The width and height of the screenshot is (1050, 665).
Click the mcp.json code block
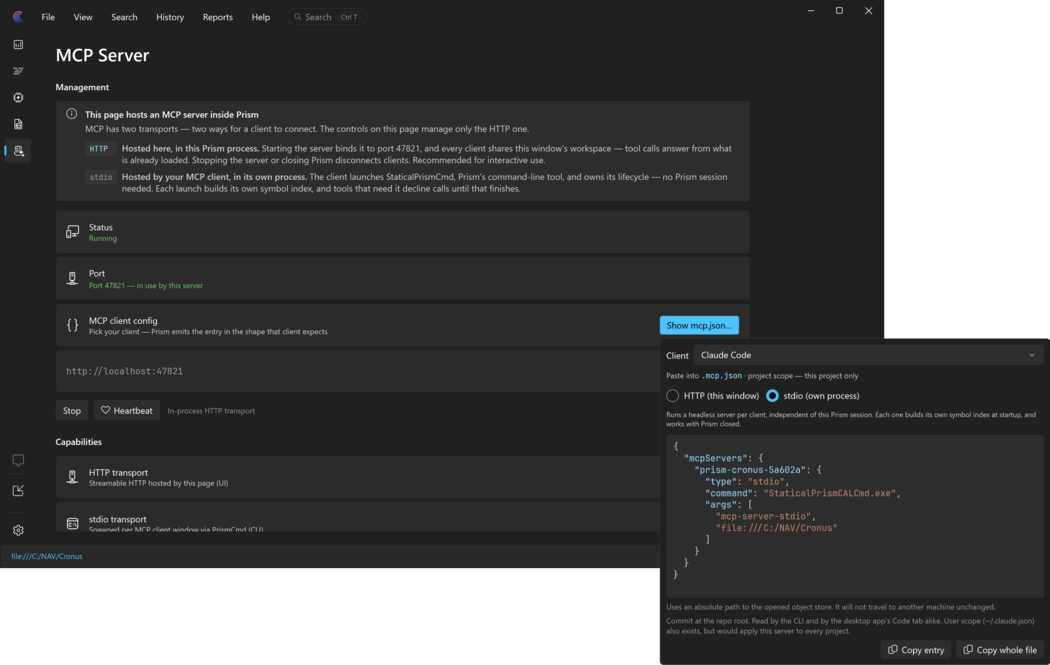854,516
